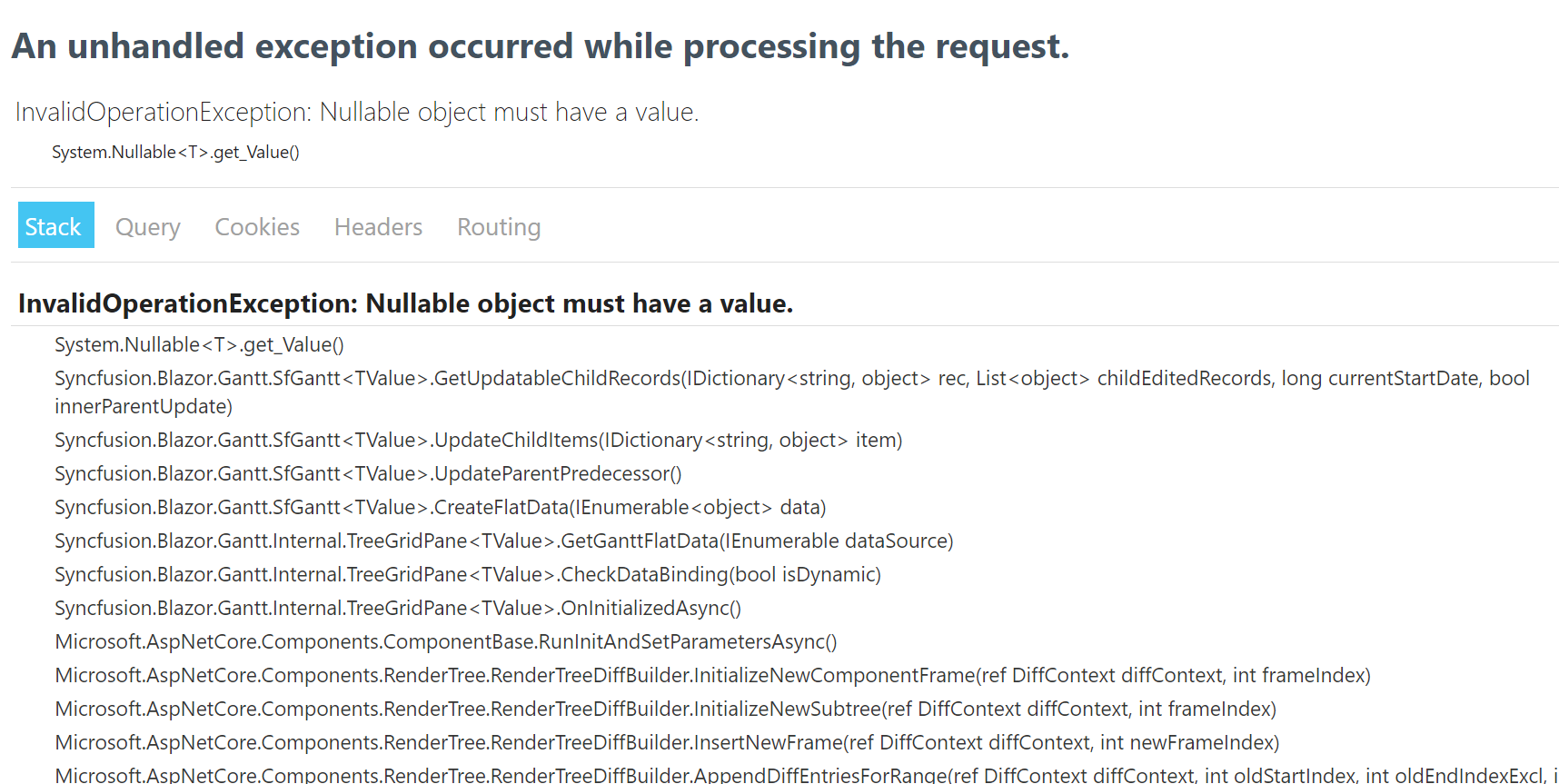Click the UpdateChildItems stack frame
Screen dimensions: 1559x784
(478, 441)
